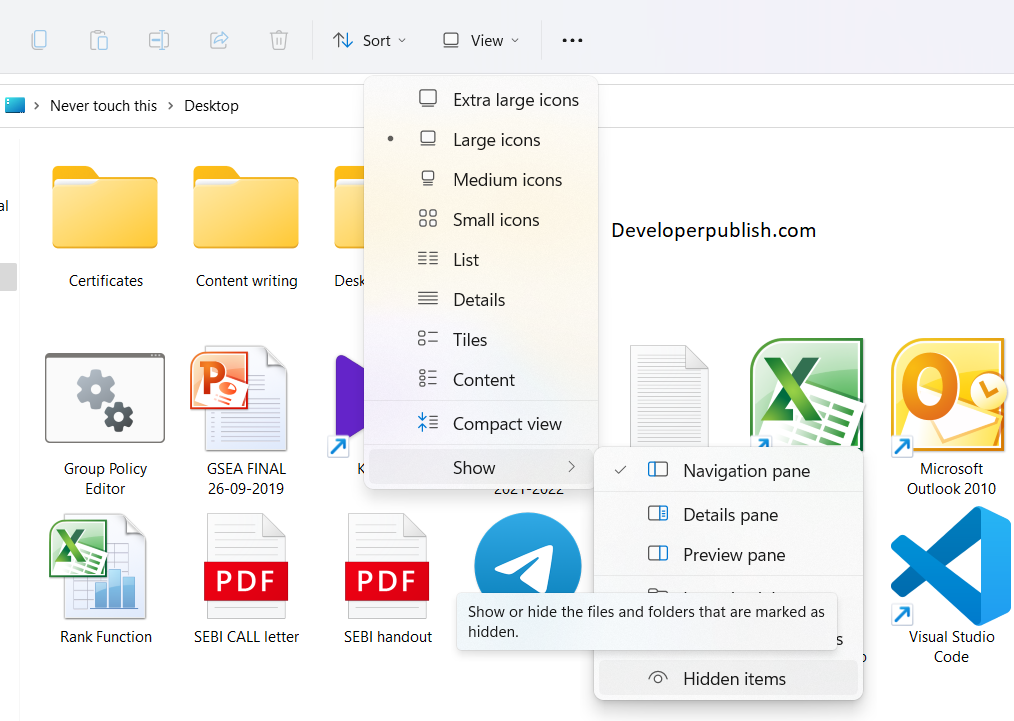The height and width of the screenshot is (721, 1014).
Task: Toggle Hidden items visibility
Action: [728, 679]
